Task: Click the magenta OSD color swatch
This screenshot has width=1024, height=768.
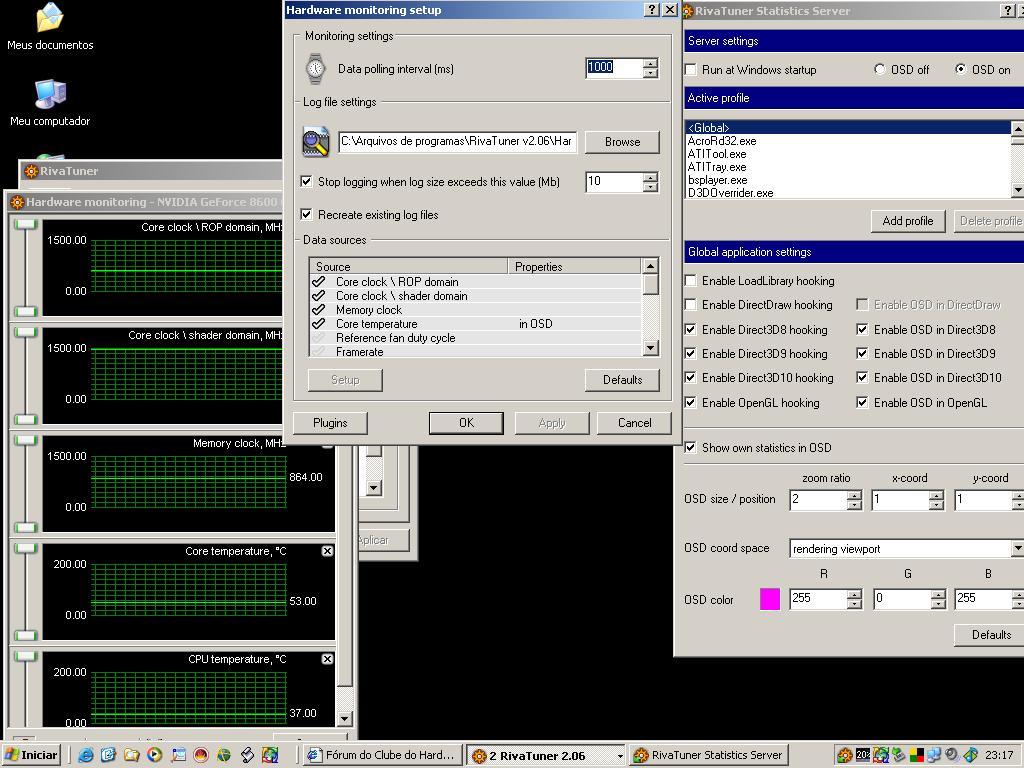Action: tap(770, 599)
